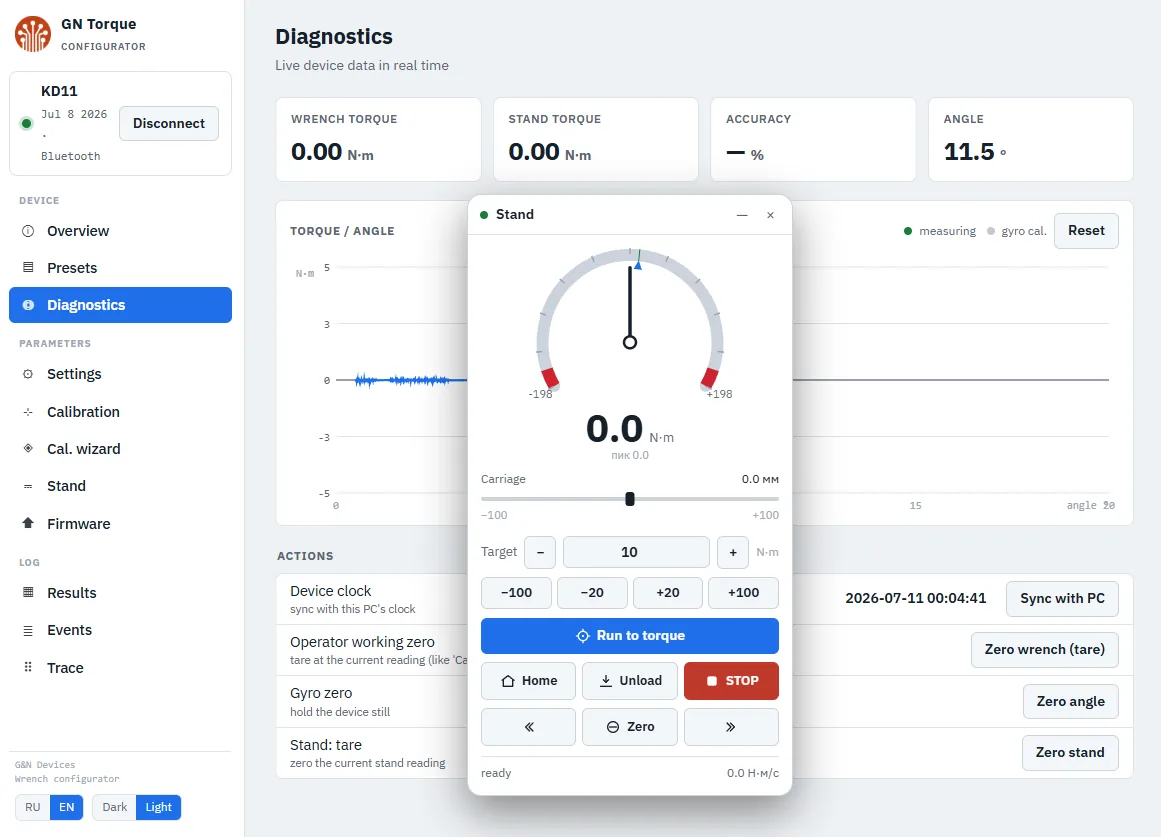Click the Firmware upload arrow icon

(28, 523)
